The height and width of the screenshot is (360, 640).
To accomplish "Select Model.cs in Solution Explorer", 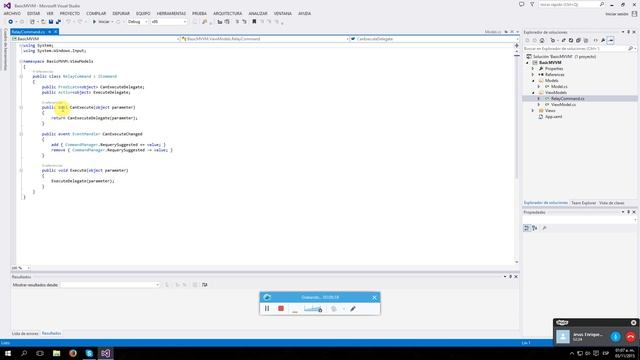I will tap(559, 87).
